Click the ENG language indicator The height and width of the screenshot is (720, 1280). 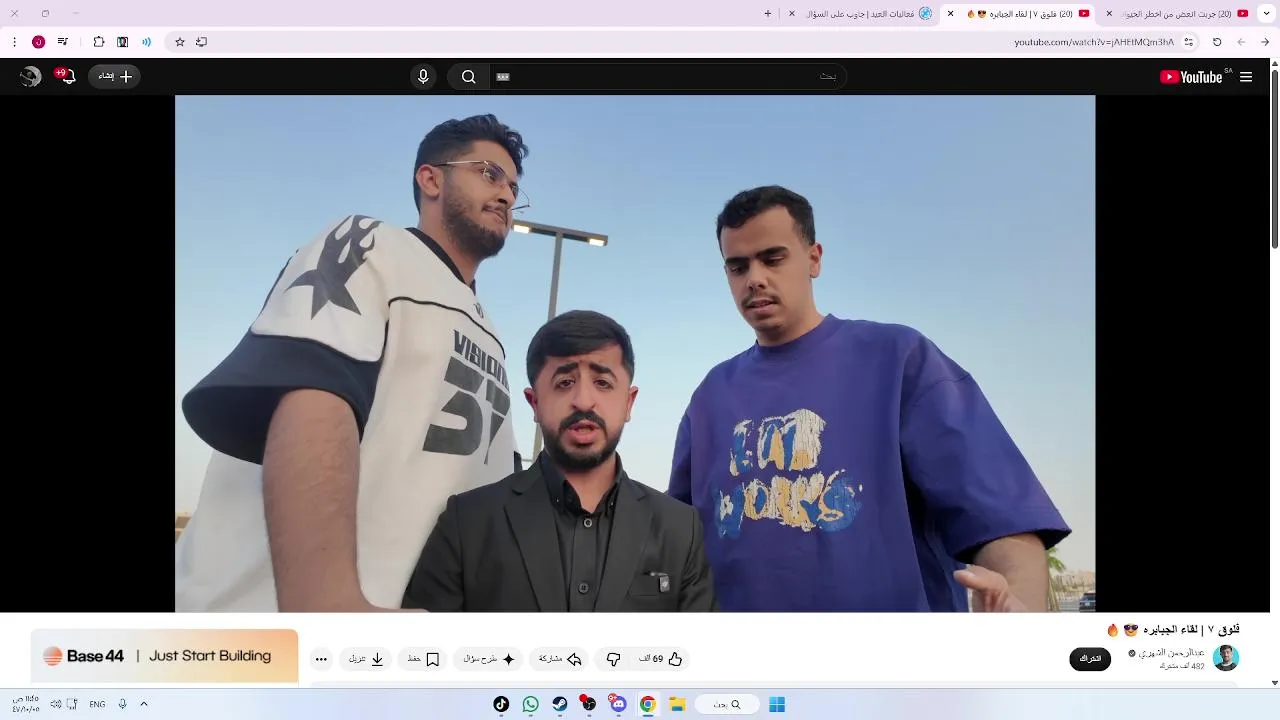(x=97, y=704)
